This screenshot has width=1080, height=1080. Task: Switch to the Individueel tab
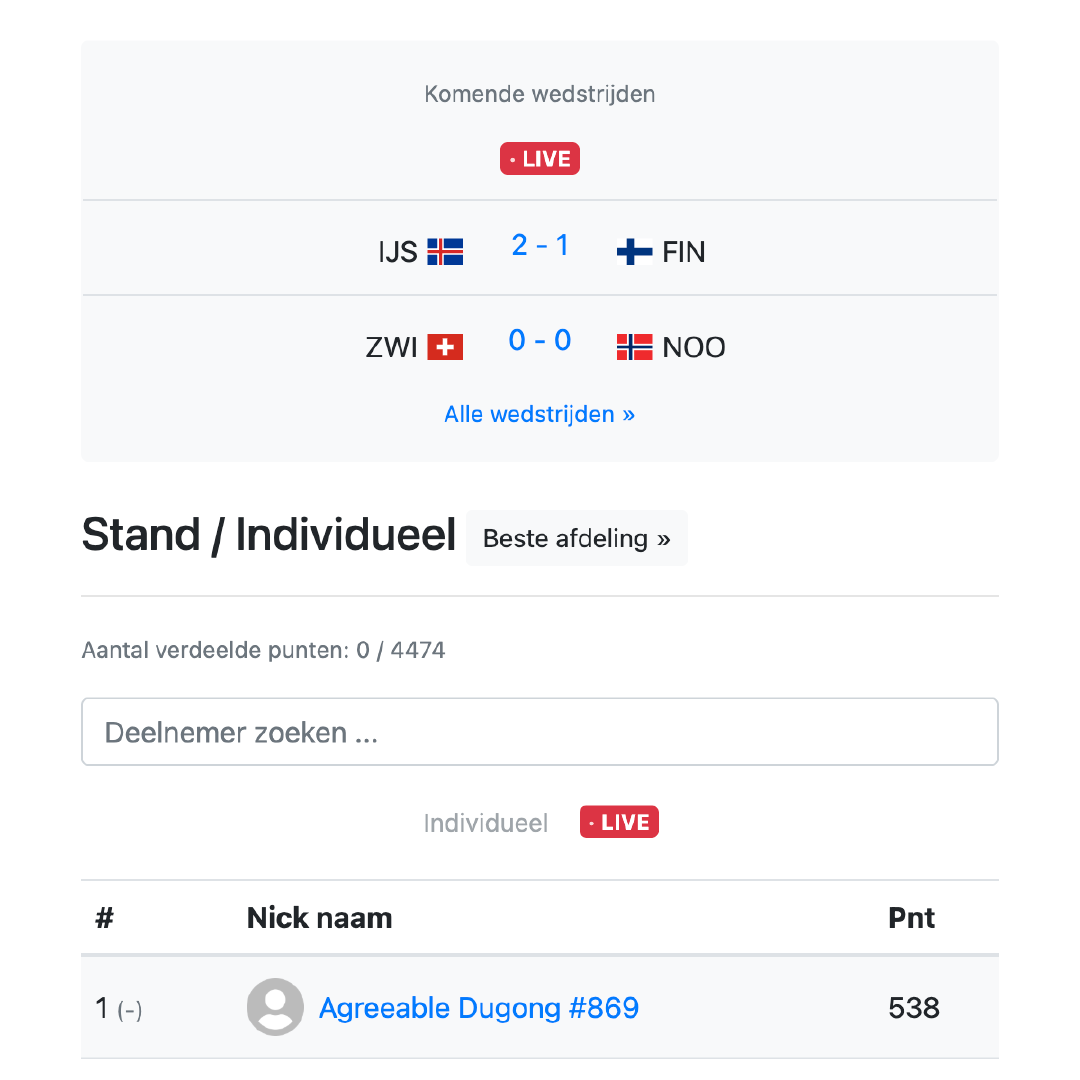[486, 822]
